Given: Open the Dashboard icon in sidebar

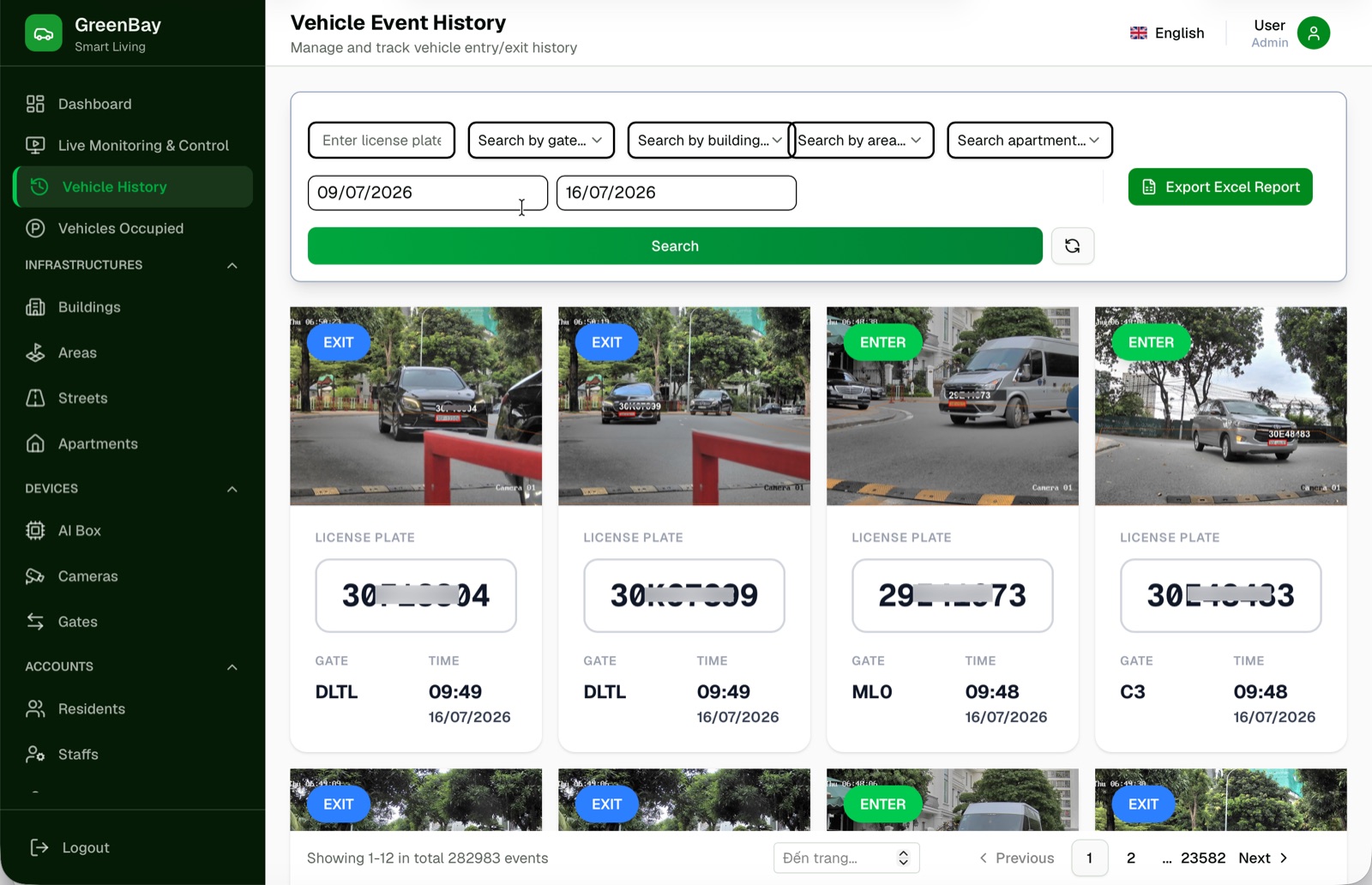Looking at the screenshot, I should [35, 104].
